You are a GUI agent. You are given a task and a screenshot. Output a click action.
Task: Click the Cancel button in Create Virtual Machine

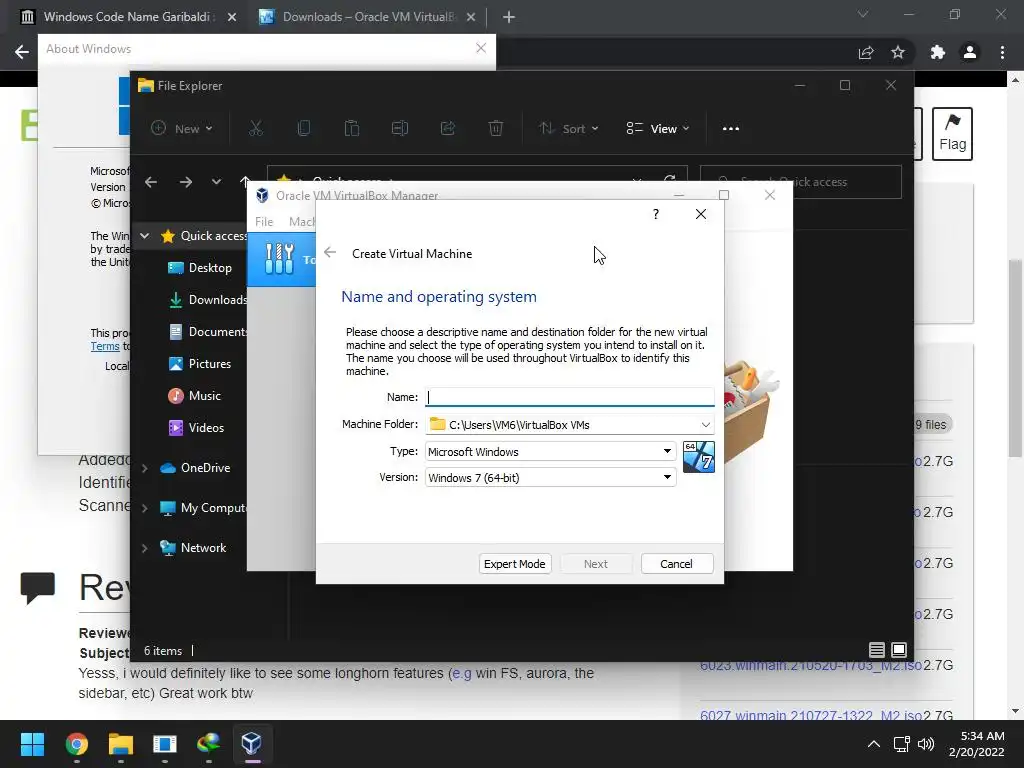677,564
